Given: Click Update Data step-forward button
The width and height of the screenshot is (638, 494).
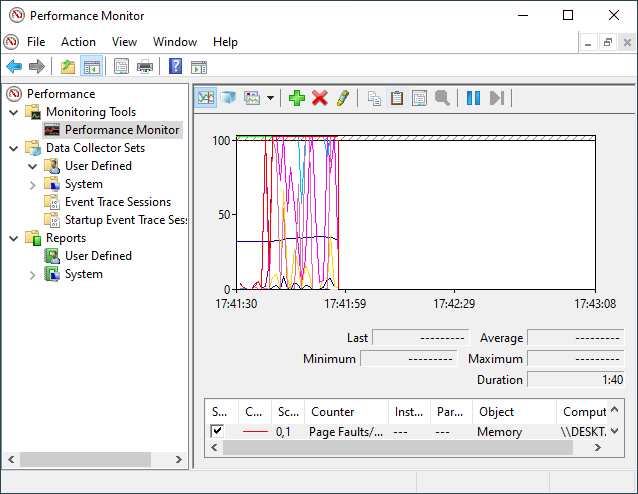Looking at the screenshot, I should coord(497,98).
